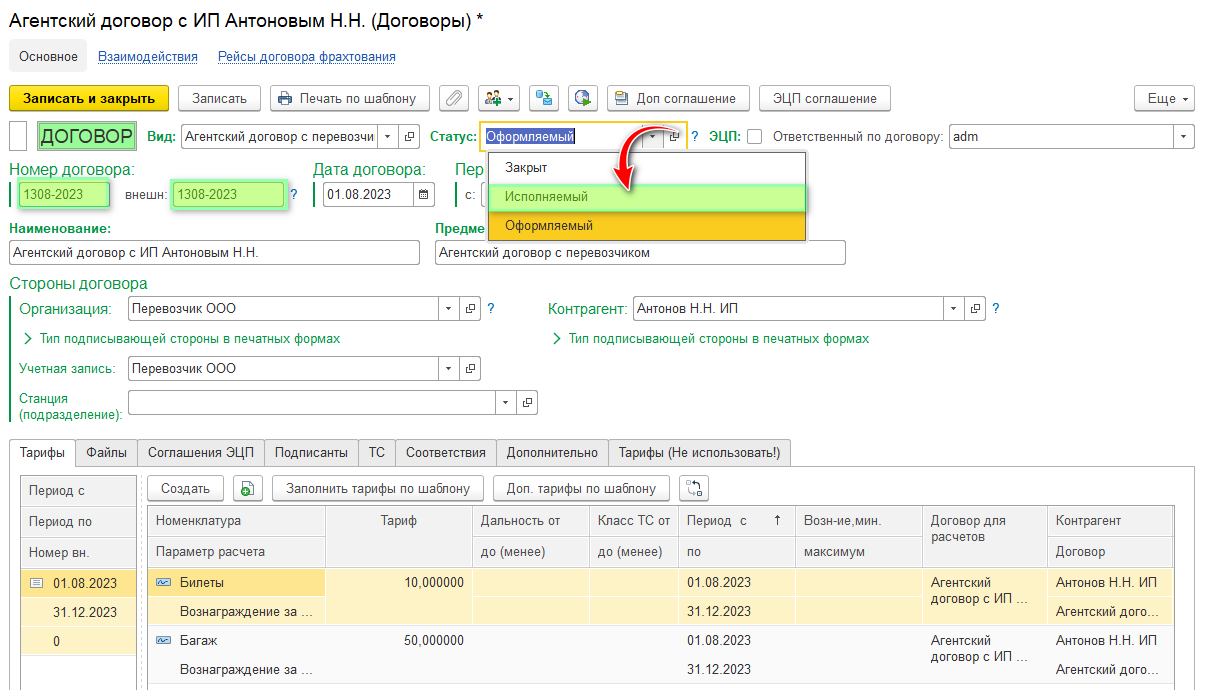Click the data exchange icon in toolbar
1212x690 pixels.
544,98
